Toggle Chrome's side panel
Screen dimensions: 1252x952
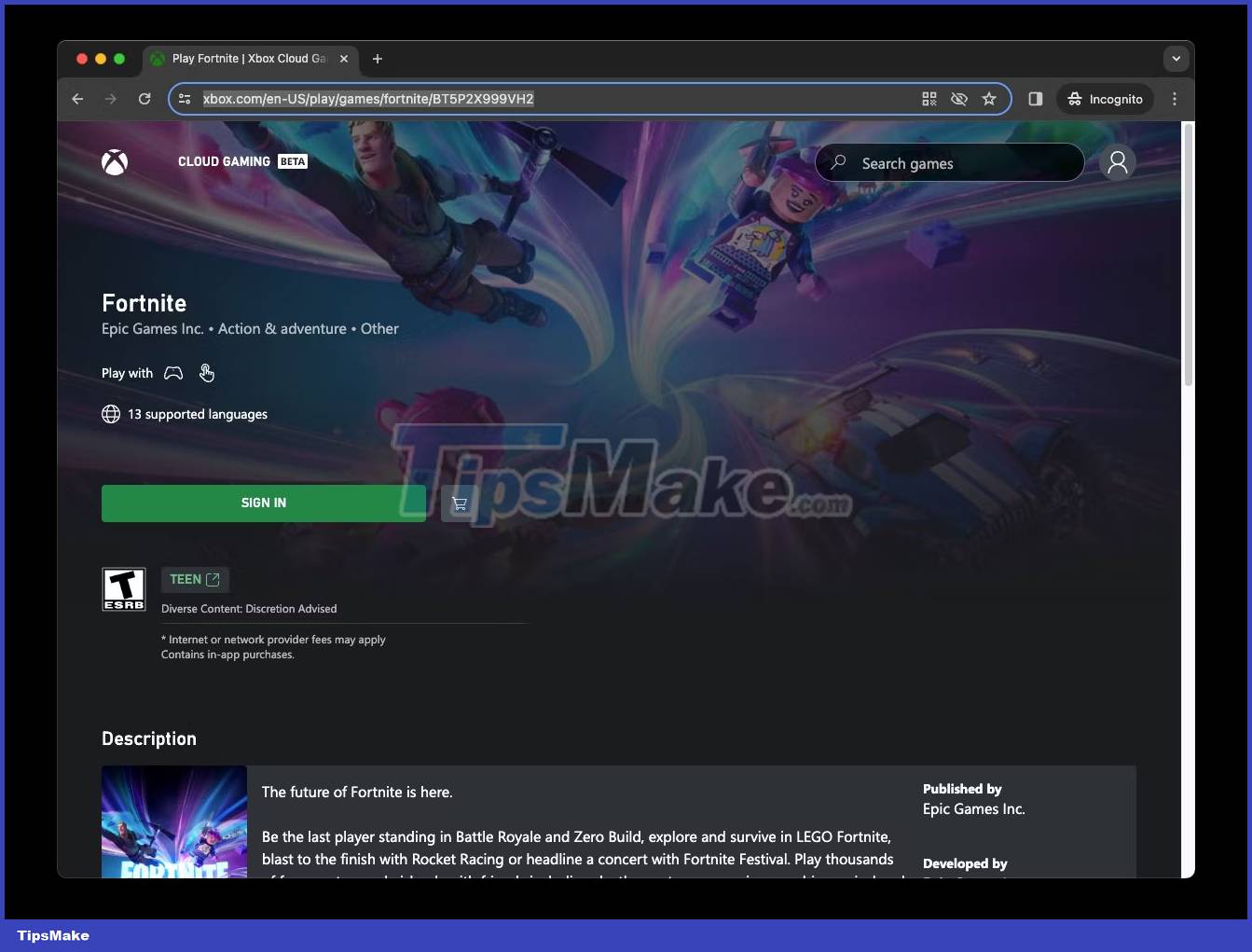click(1035, 99)
